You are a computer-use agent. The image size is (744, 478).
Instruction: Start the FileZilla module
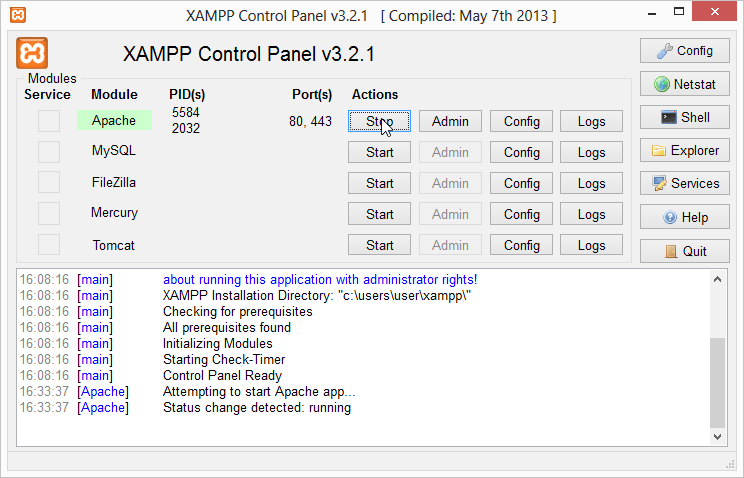380,184
